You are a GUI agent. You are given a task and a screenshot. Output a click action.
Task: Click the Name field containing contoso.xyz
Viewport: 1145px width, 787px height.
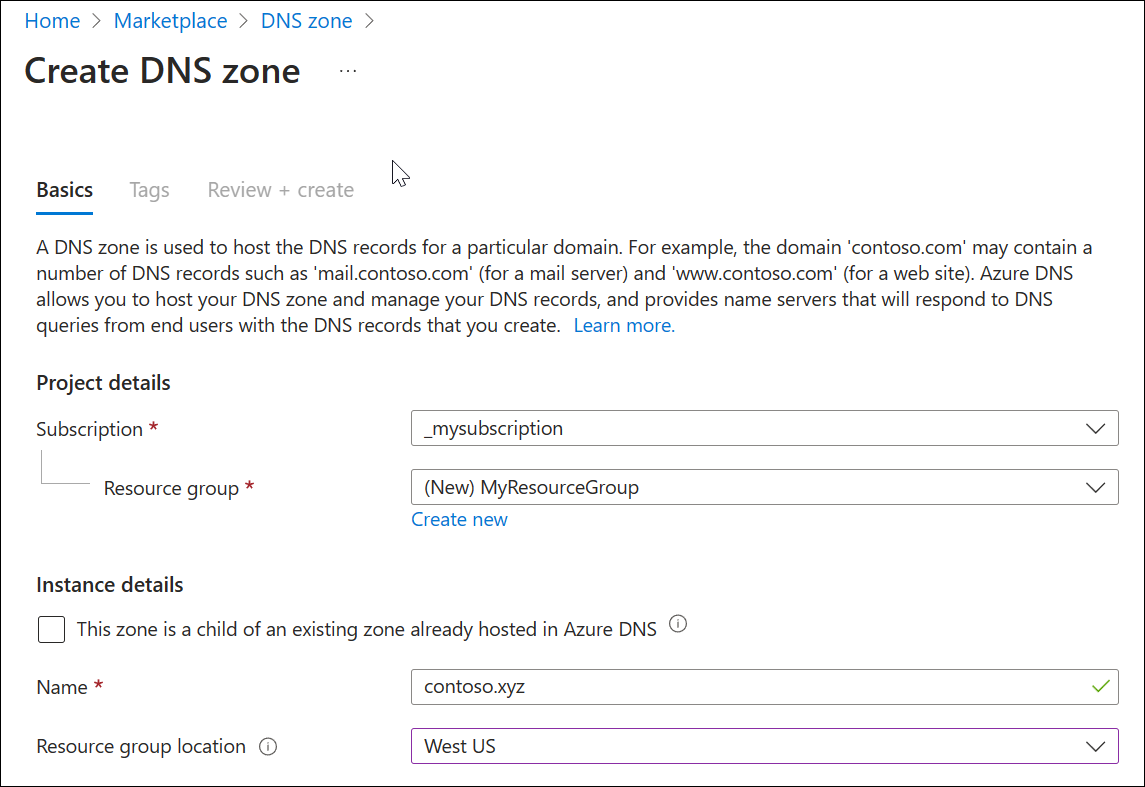pos(750,687)
